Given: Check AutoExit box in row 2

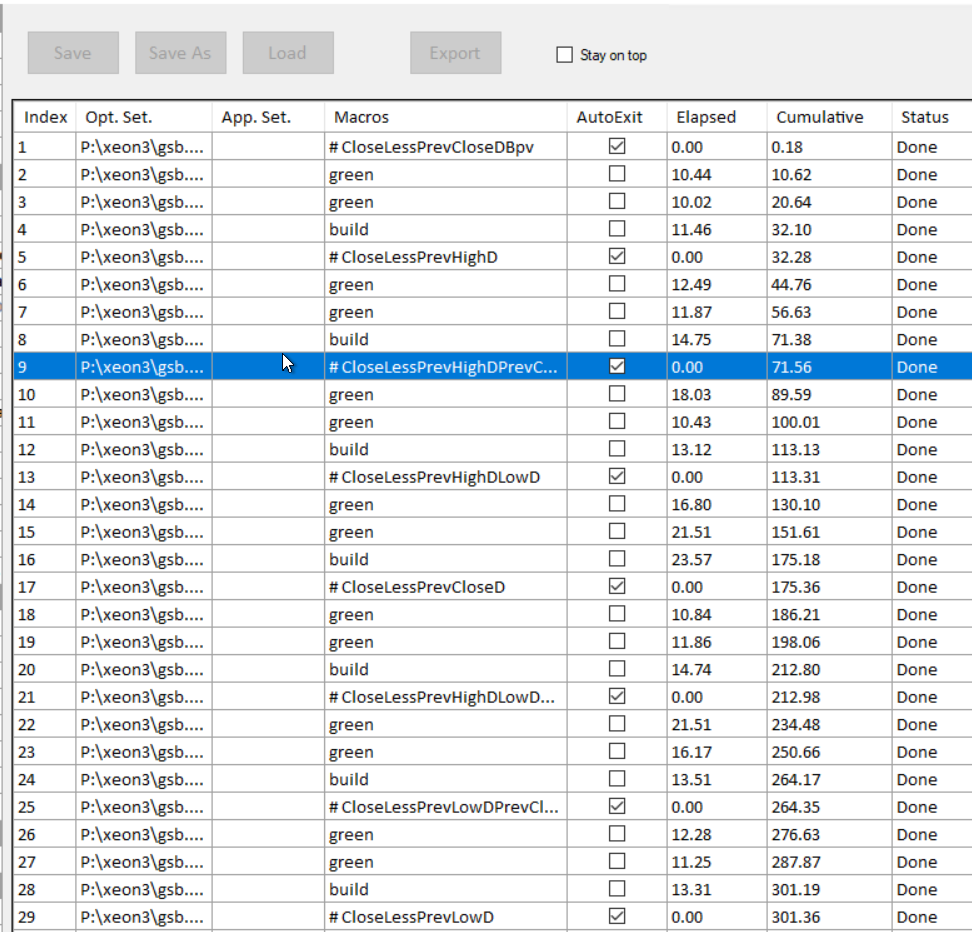Looking at the screenshot, I should pos(617,174).
